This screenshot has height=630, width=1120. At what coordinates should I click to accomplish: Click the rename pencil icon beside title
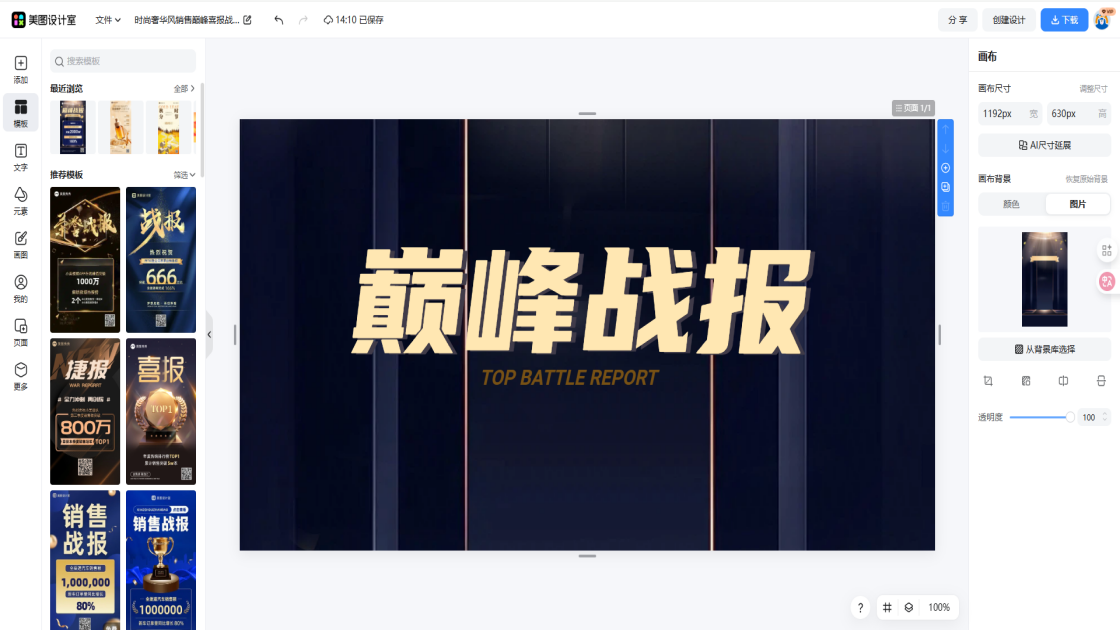[x=248, y=20]
